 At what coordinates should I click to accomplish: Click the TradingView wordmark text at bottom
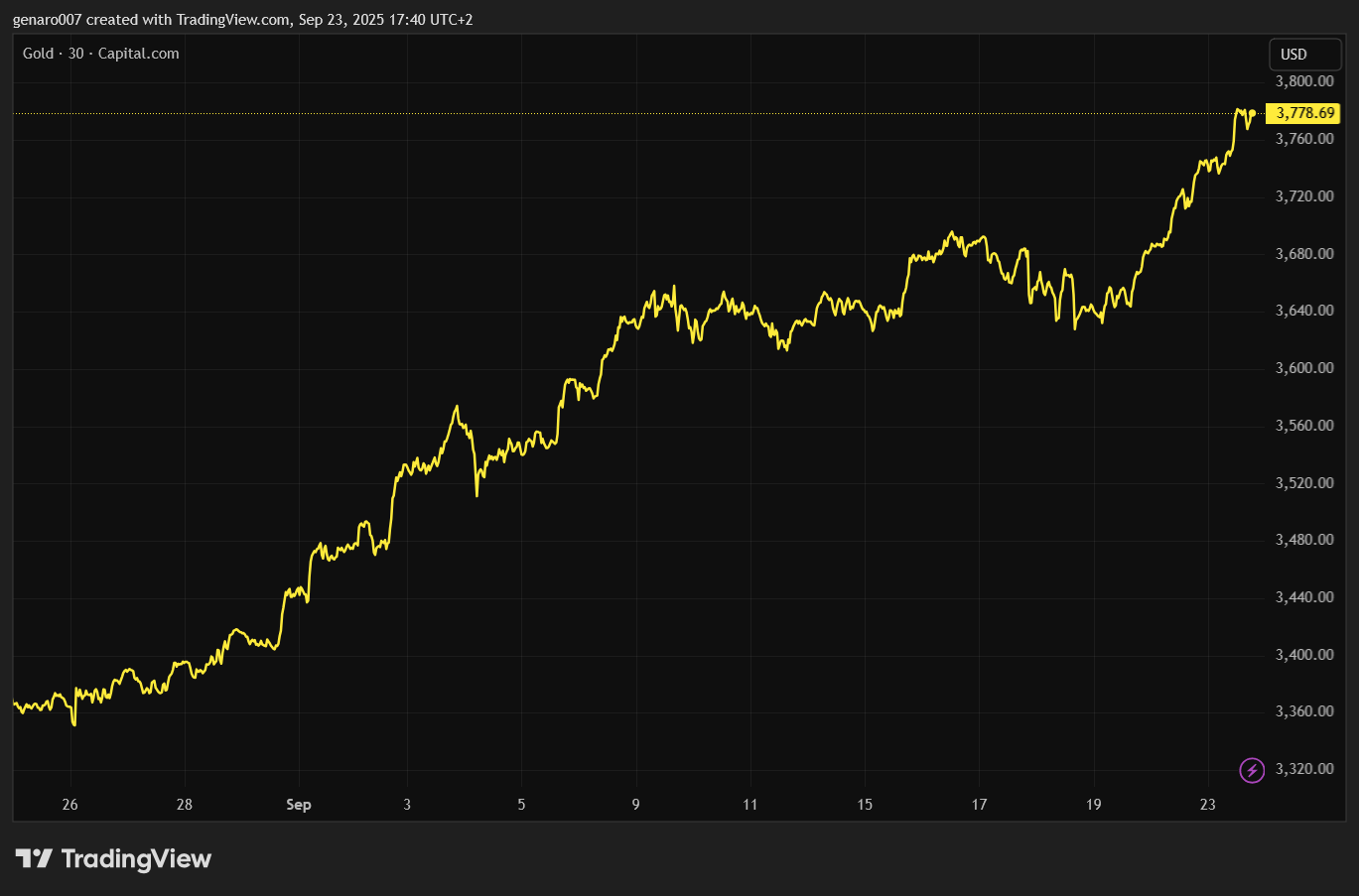(136, 858)
